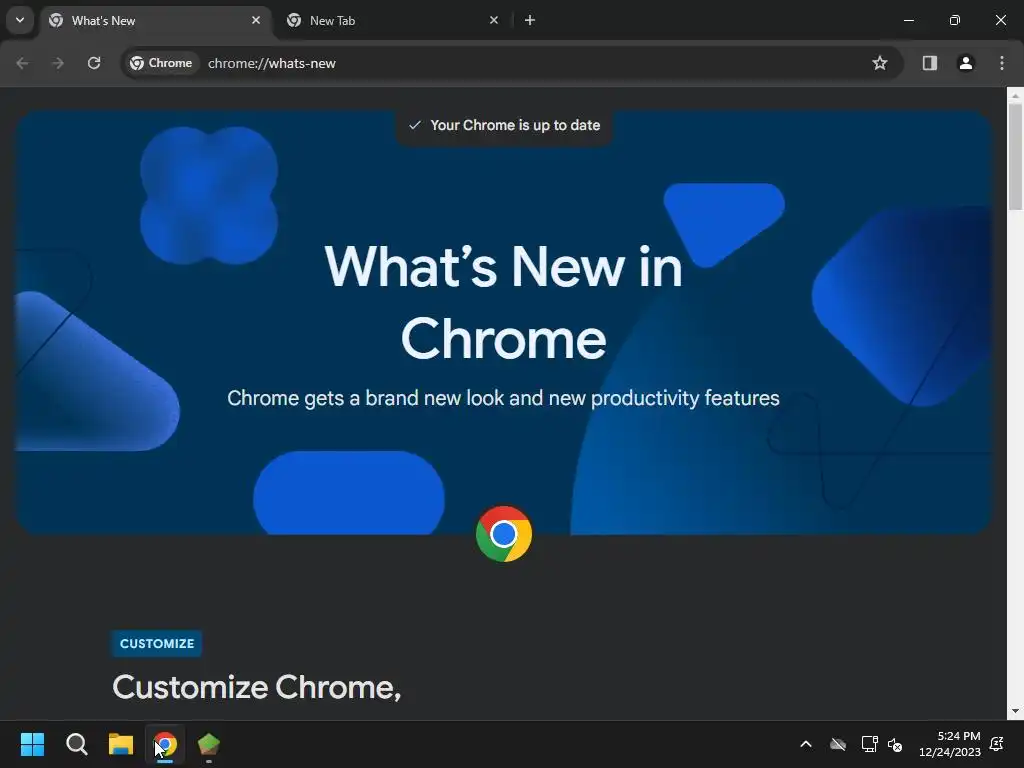Screen dimensions: 1024x768
Task: Open Windows Search from taskbar
Action: (x=76, y=744)
